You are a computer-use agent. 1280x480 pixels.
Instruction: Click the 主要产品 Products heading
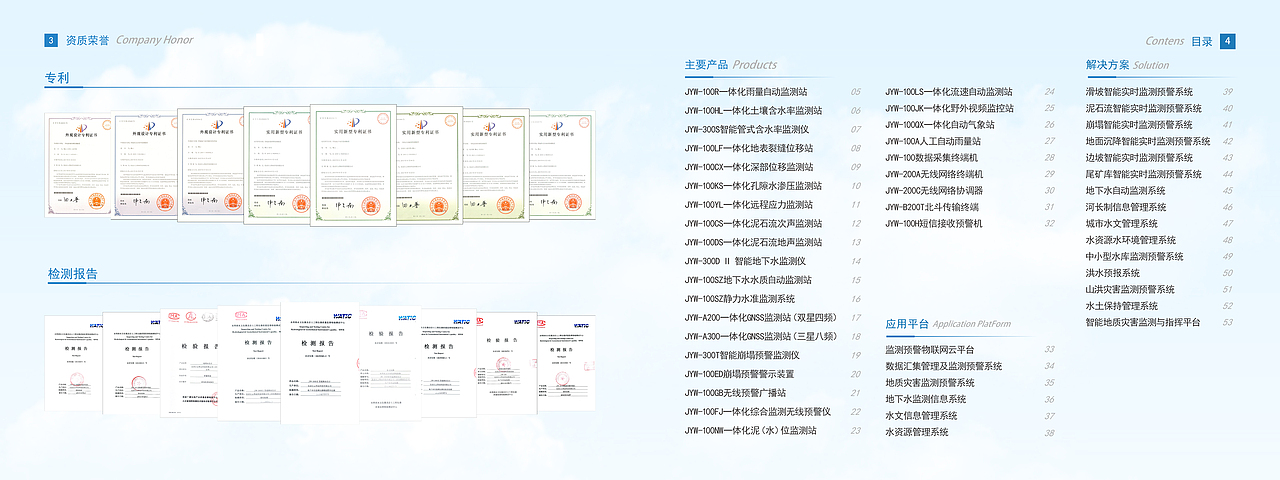[x=731, y=64]
